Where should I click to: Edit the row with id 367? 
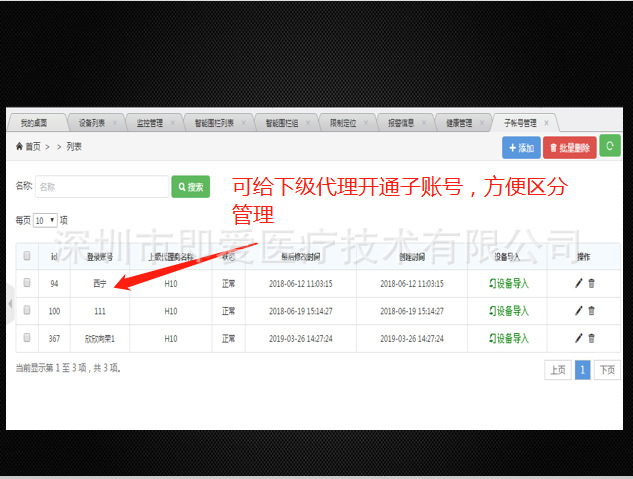(579, 338)
